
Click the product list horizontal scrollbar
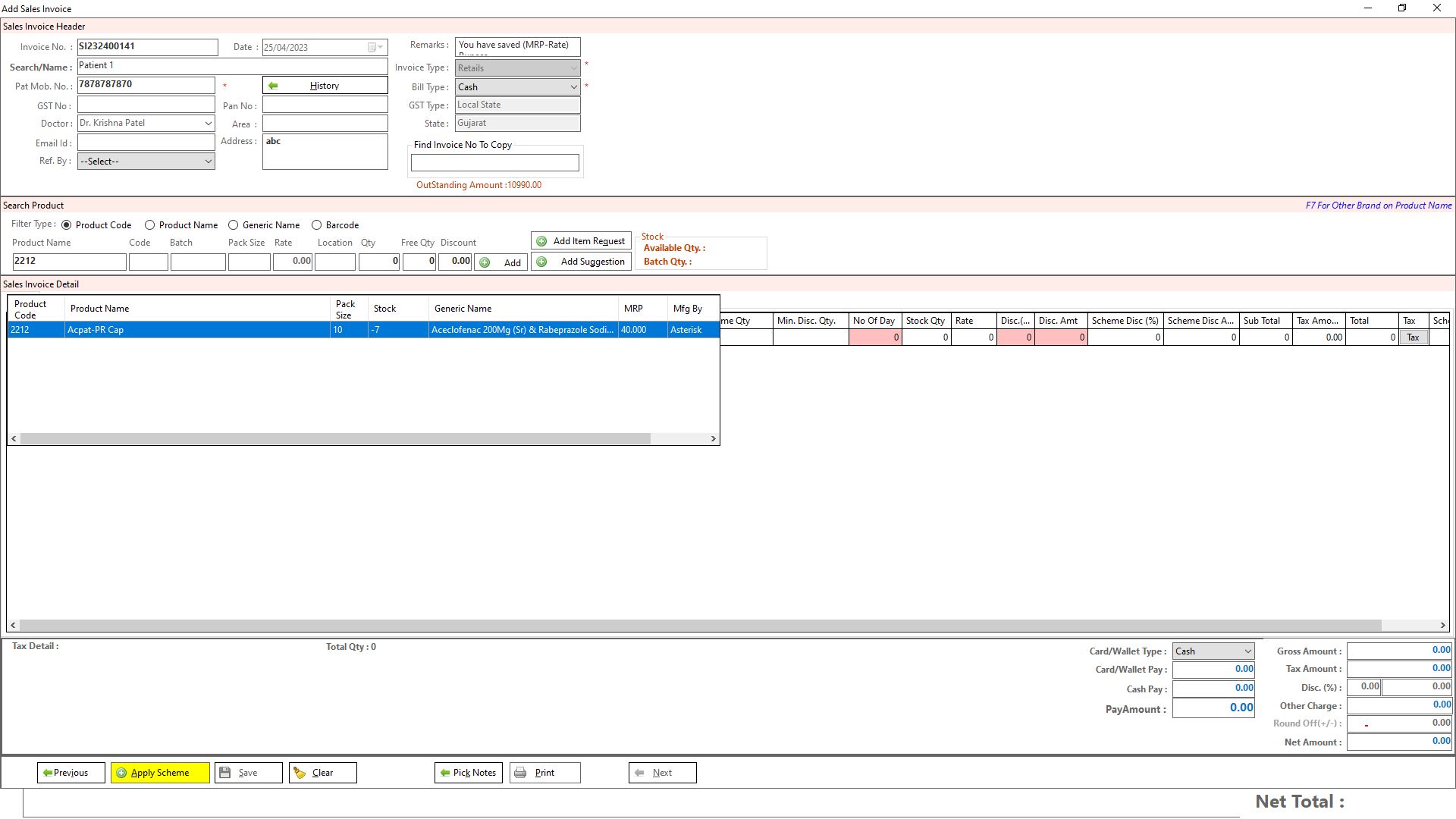pos(334,438)
